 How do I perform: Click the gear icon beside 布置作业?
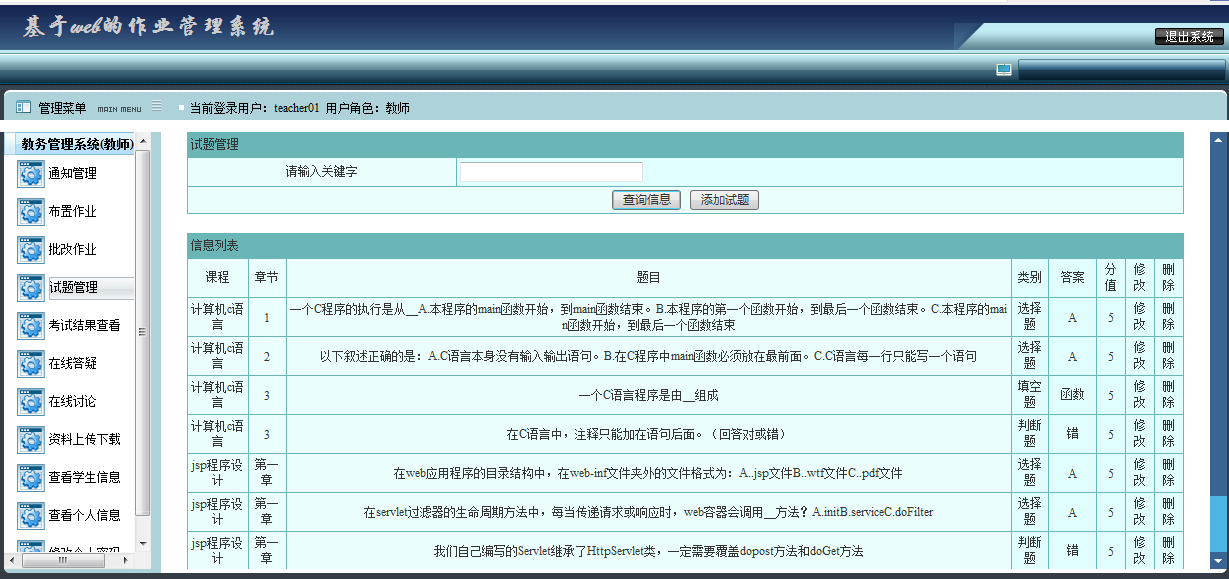coord(31,211)
